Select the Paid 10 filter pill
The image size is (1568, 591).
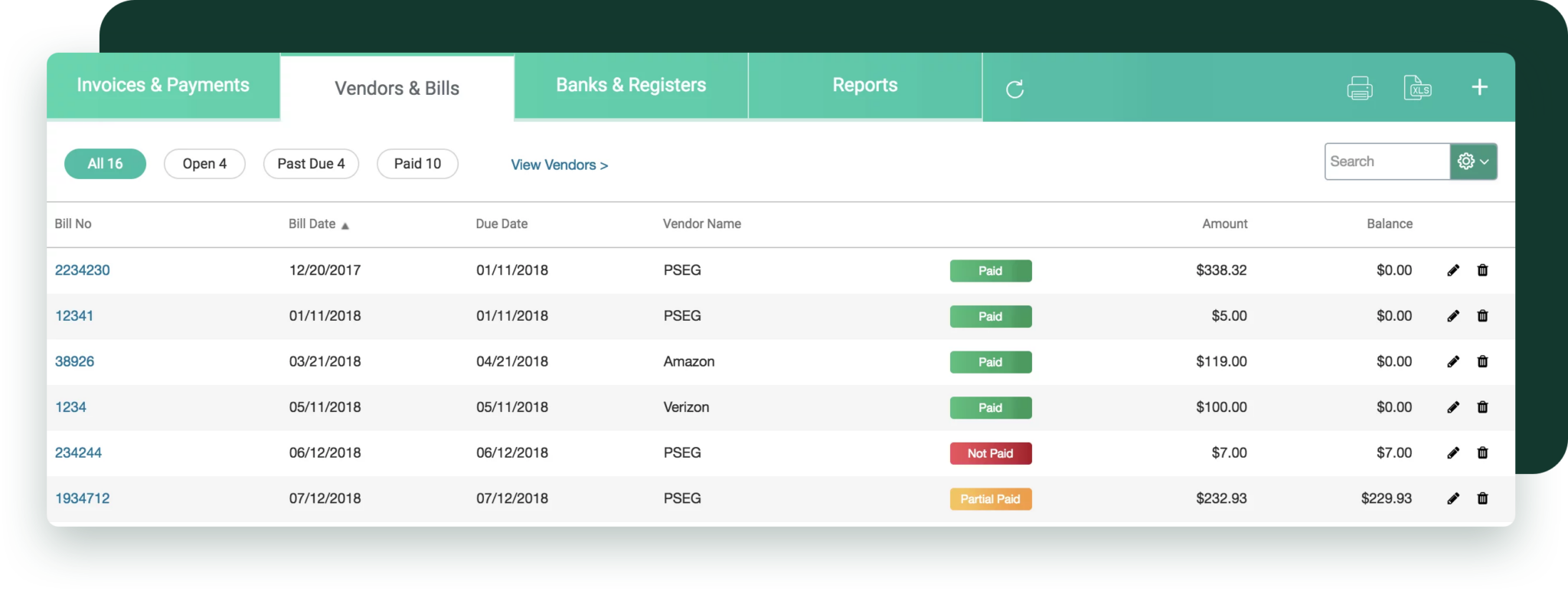pyautogui.click(x=417, y=164)
